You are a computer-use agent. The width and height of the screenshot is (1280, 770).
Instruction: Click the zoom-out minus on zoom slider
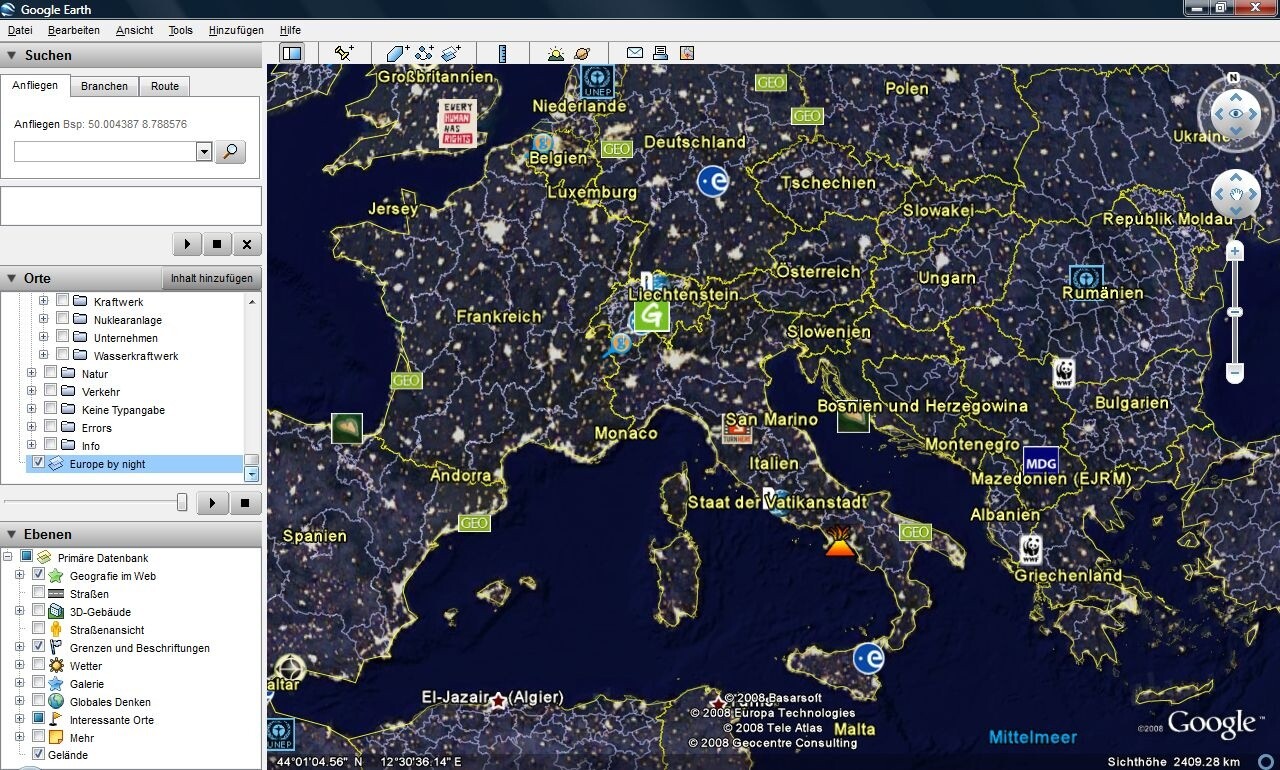(1235, 373)
